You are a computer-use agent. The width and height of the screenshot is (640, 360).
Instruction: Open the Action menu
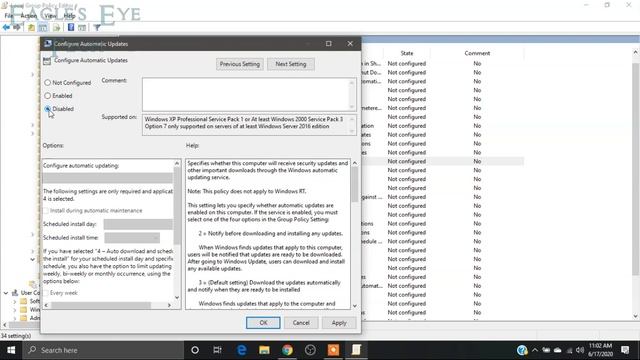point(29,16)
